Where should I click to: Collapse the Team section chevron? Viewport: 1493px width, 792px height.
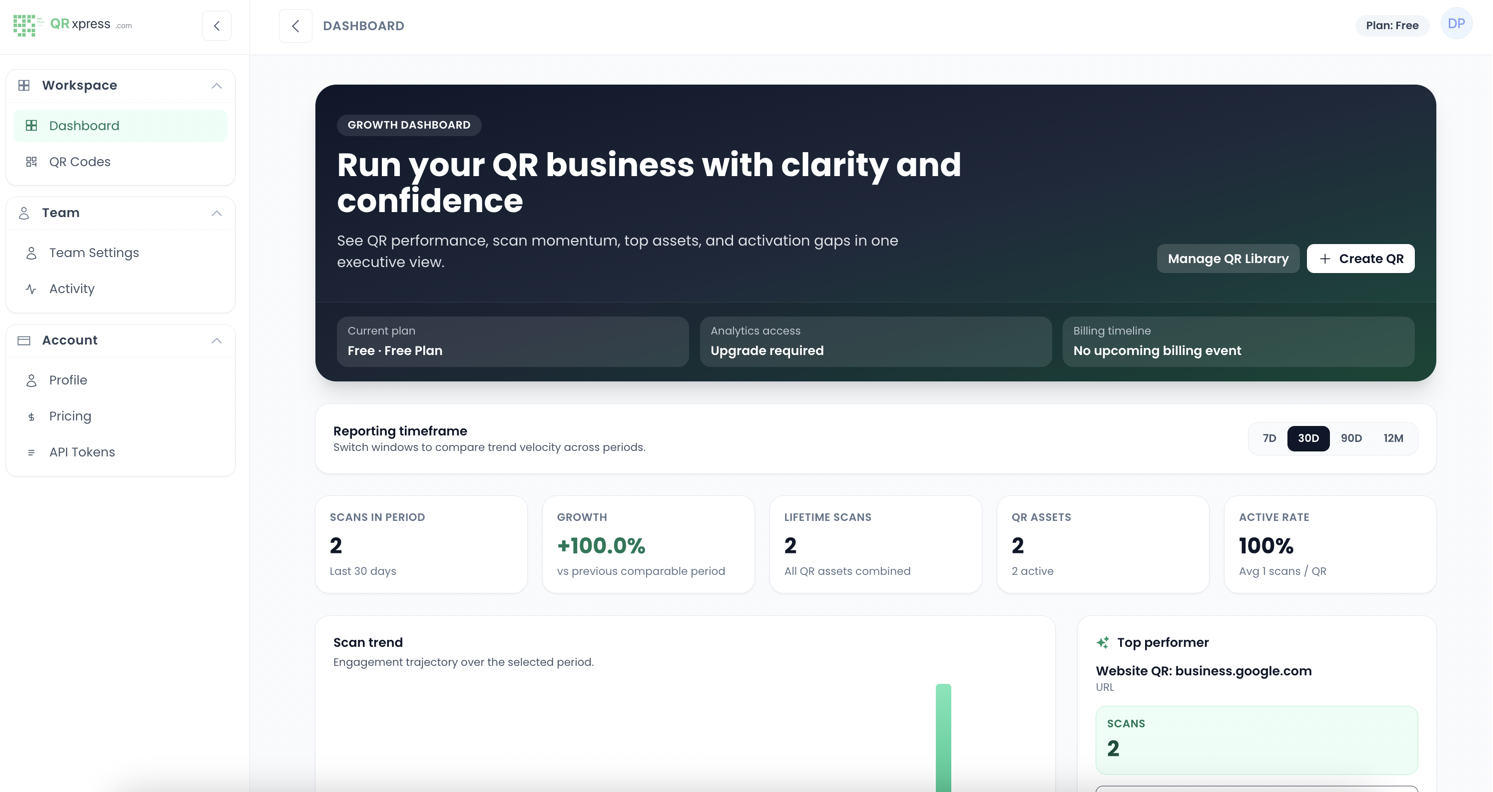[x=217, y=213]
